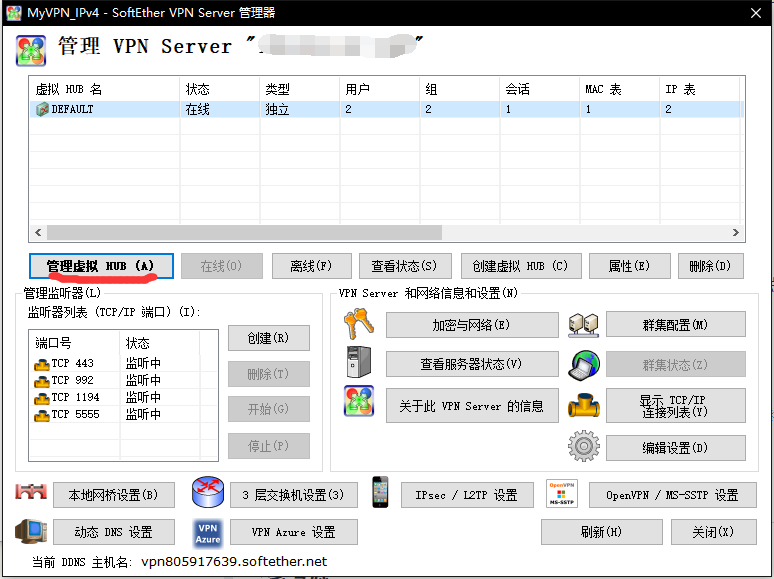This screenshot has width=774, height=579.
Task: Click the 类型 column header
Action: 300,89
